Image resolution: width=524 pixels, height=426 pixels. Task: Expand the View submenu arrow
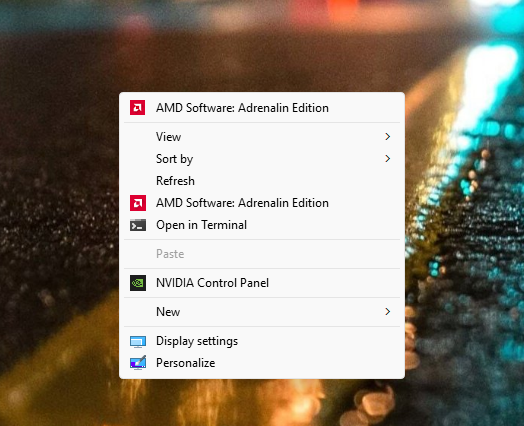click(x=387, y=137)
